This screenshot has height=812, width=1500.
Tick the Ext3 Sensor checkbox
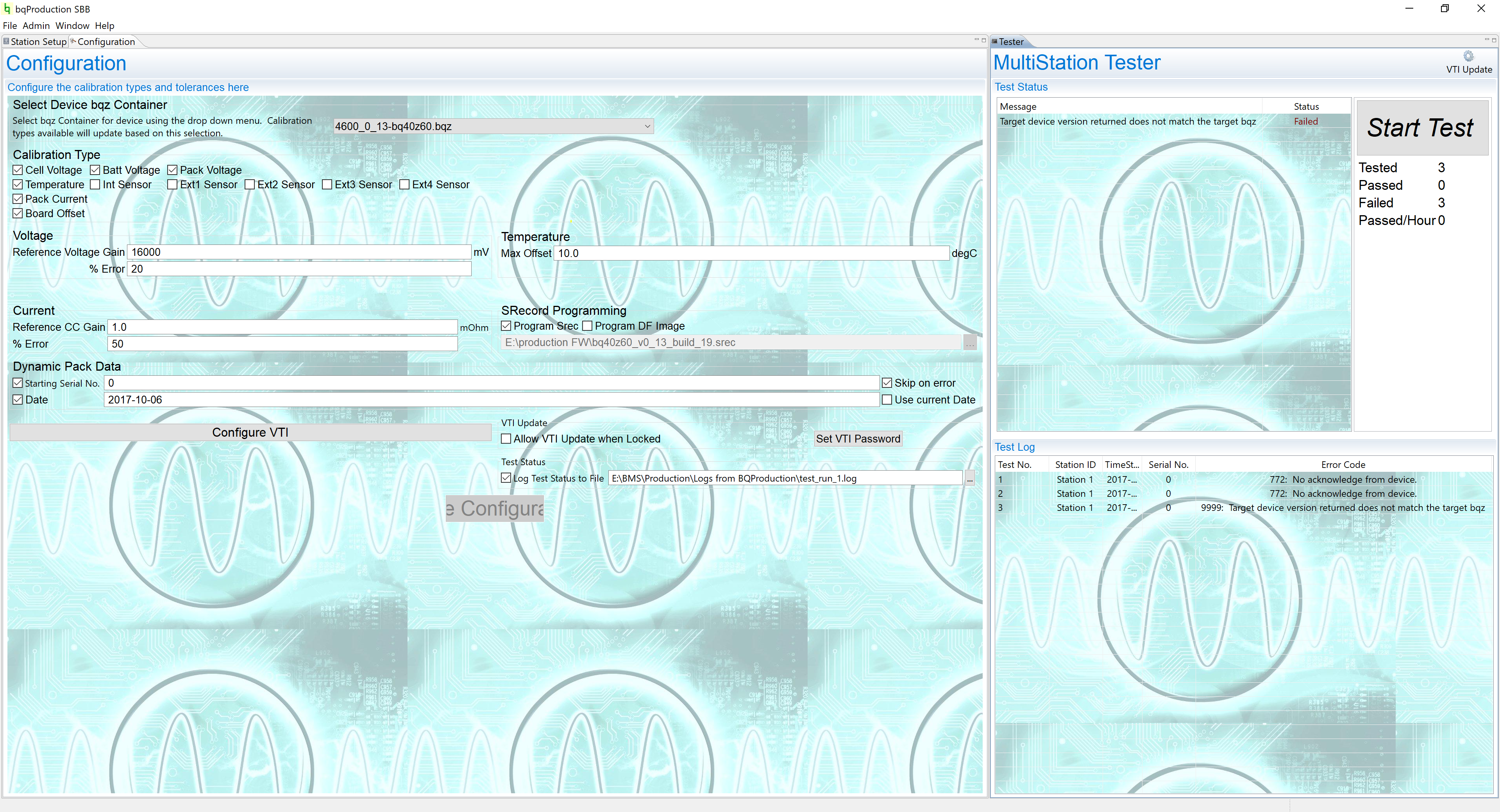point(327,184)
